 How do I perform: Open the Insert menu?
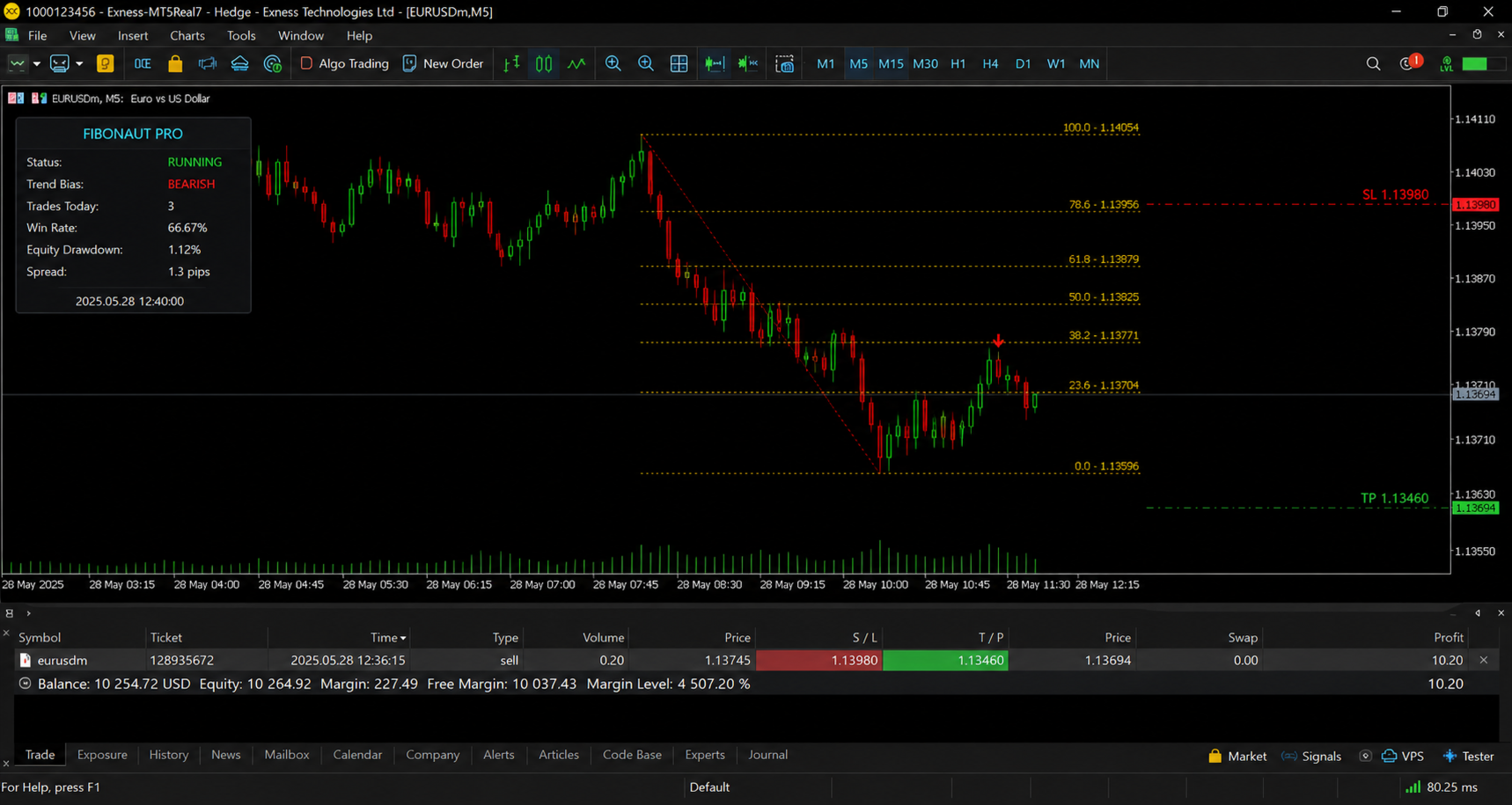(133, 36)
